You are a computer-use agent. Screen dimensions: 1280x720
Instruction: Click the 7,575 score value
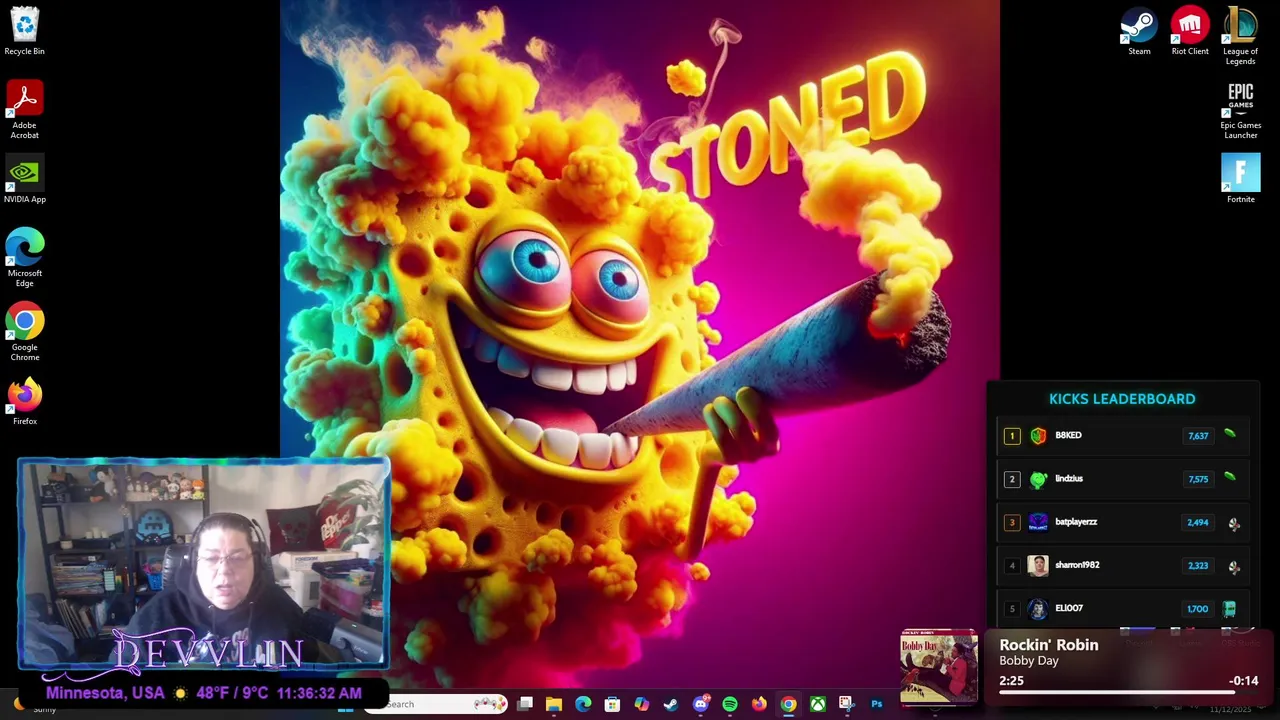1198,479
